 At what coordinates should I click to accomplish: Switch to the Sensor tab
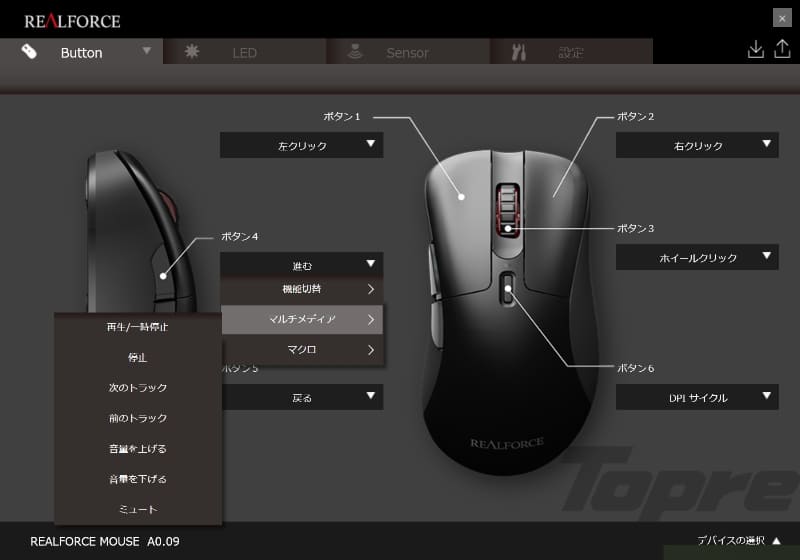pyautogui.click(x=408, y=52)
